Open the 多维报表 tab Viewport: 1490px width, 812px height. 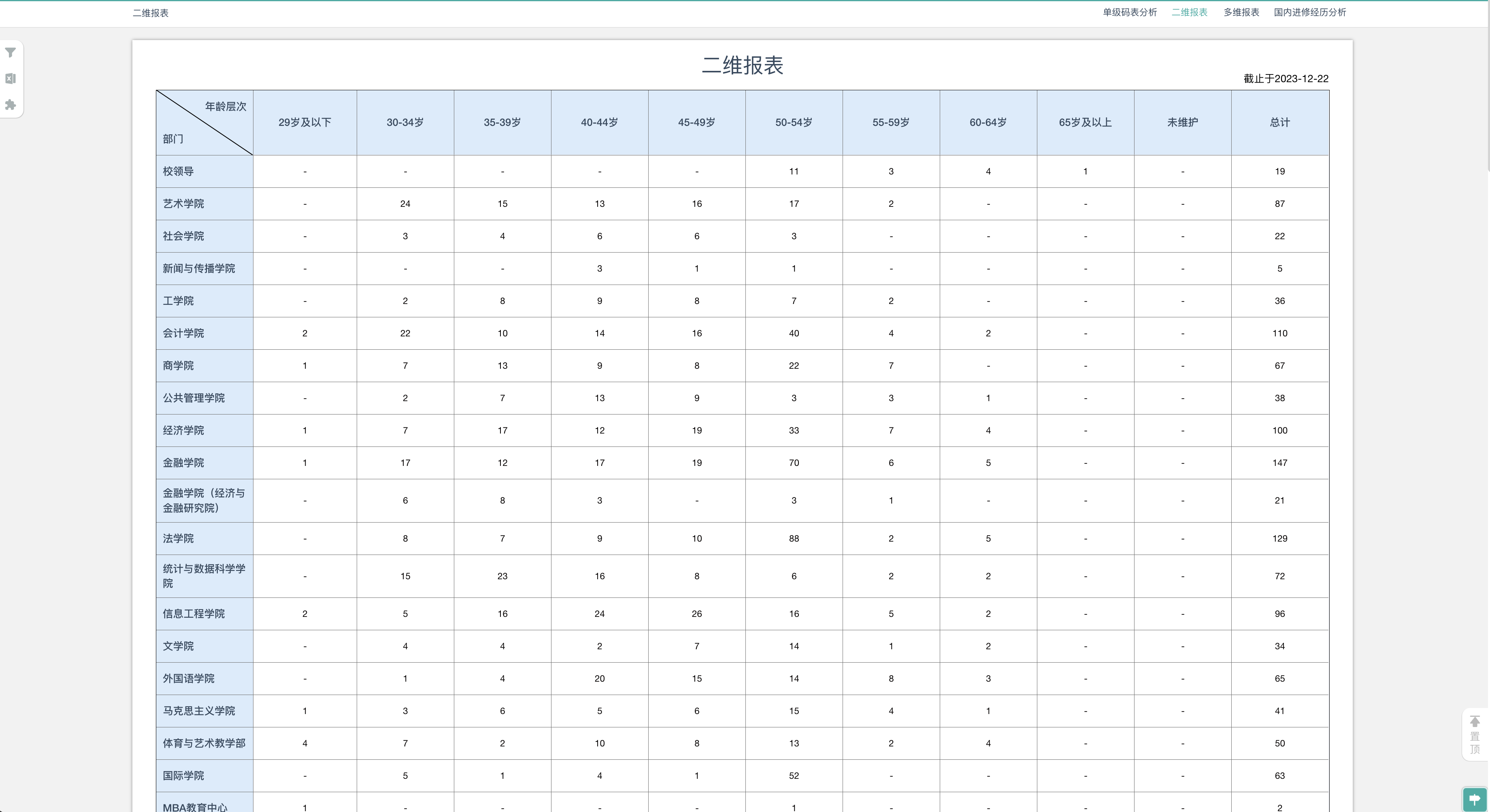point(1241,12)
